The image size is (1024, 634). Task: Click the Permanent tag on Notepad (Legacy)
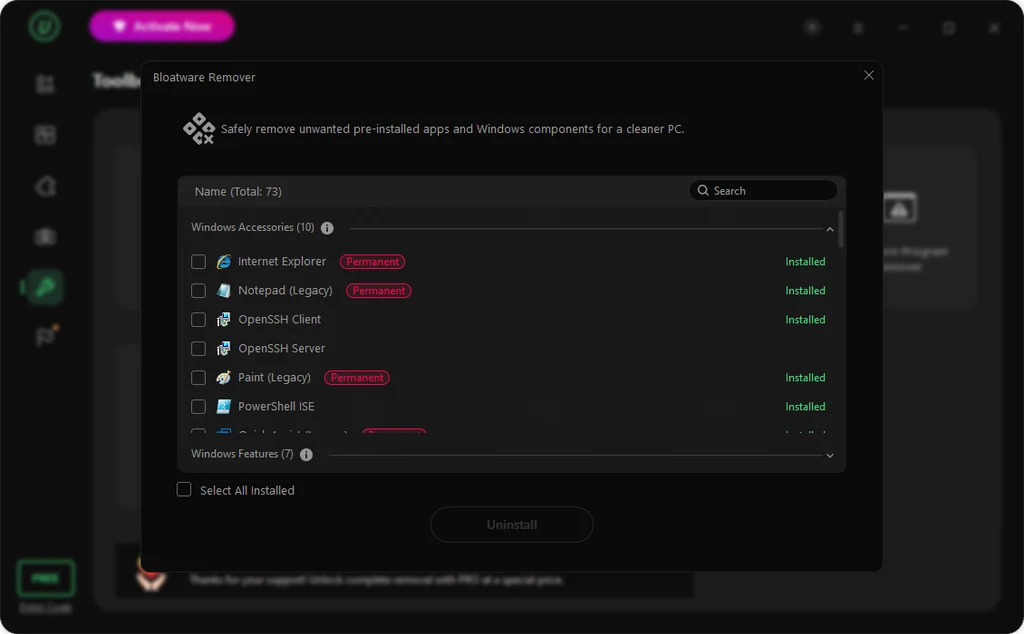pos(379,291)
